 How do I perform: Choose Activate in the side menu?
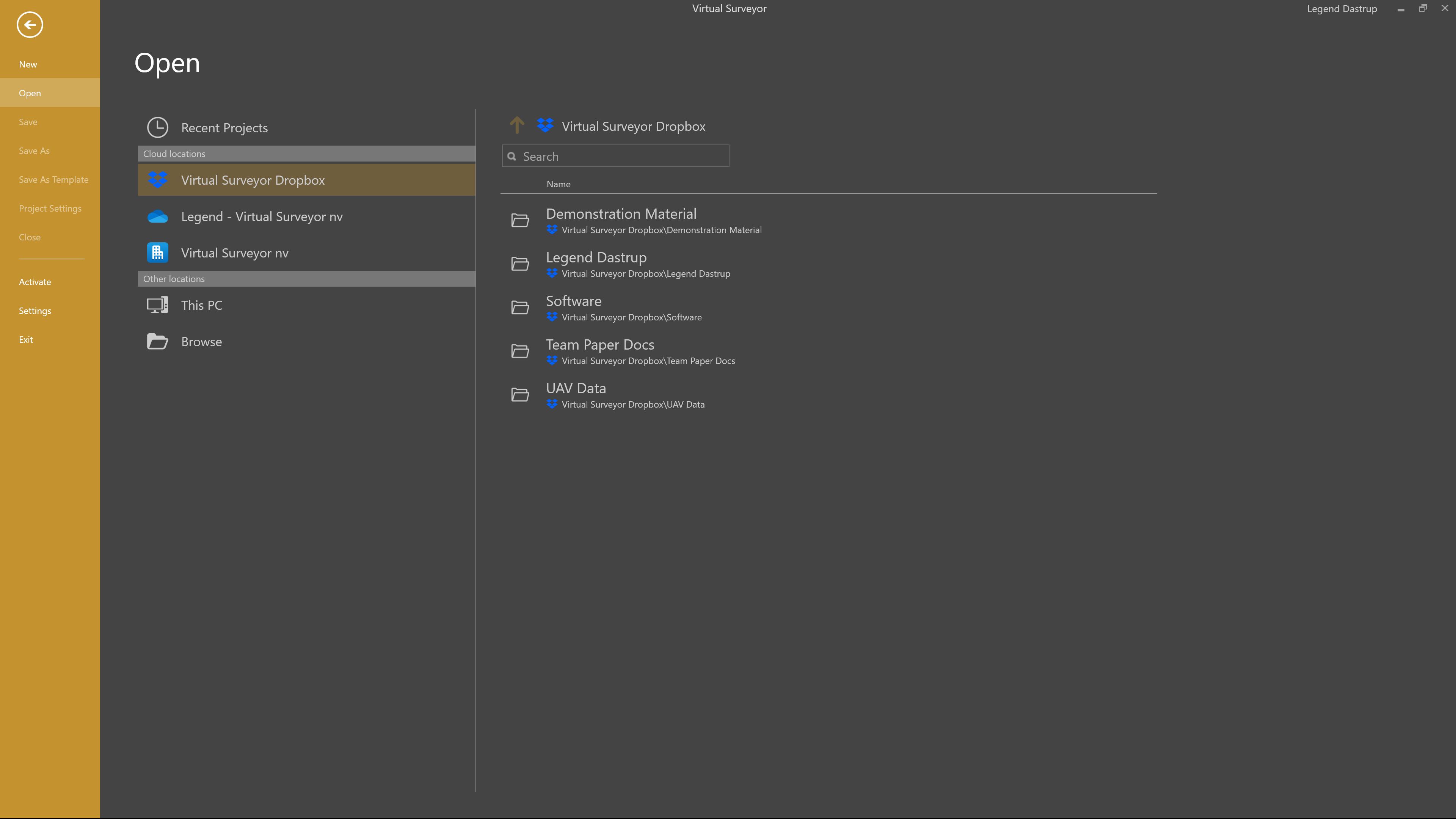coord(35,282)
